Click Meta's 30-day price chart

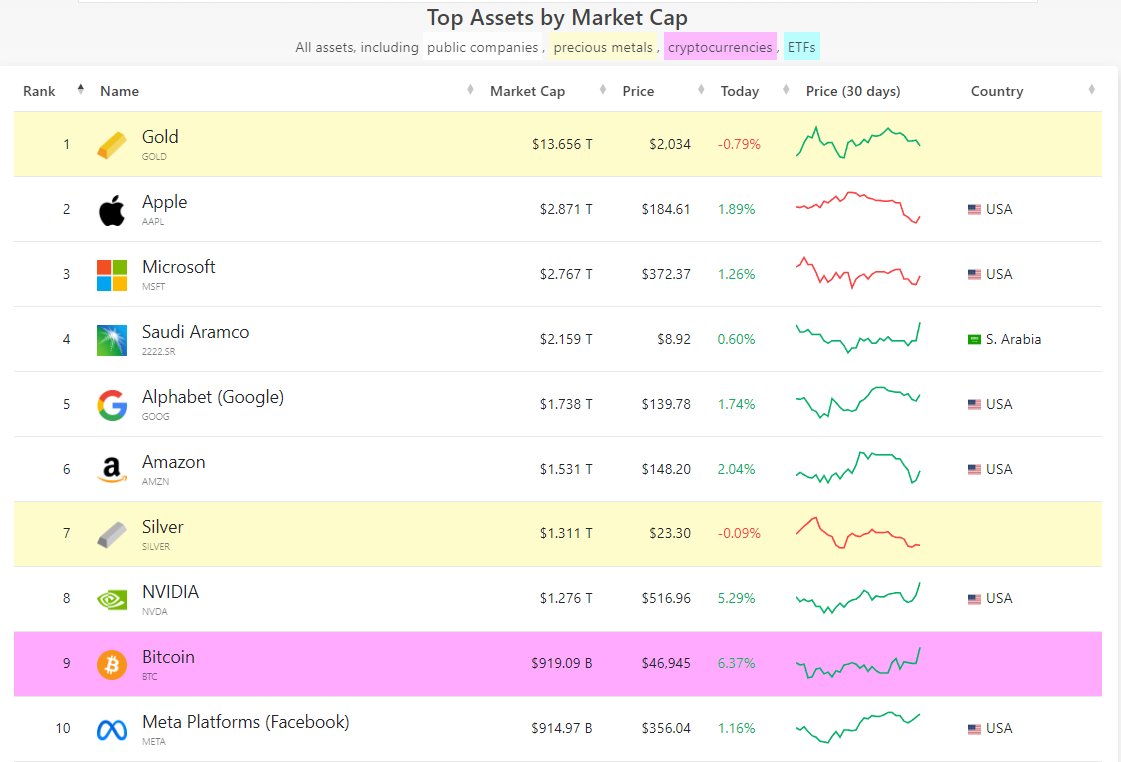point(858,728)
